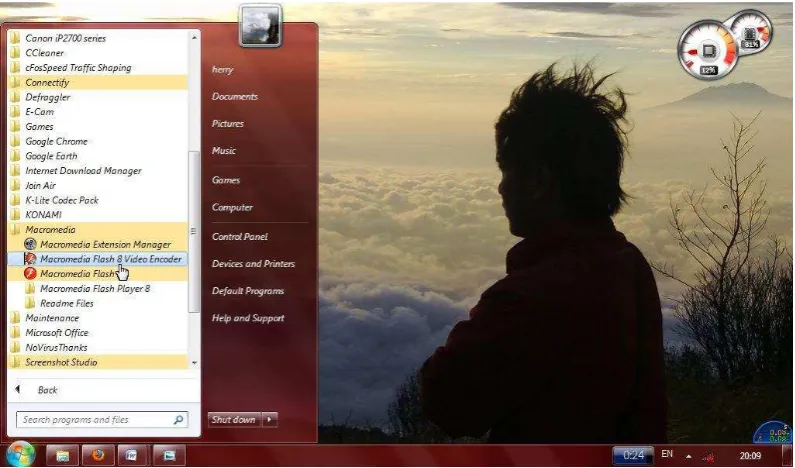Open the file explorer taskbar icon
Image resolution: width=795 pixels, height=468 pixels.
[x=63, y=455]
